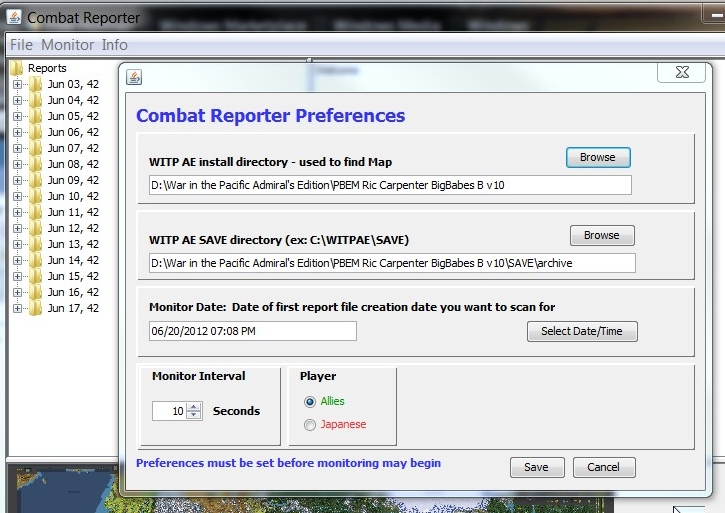Select the Jun 15, 42 report label
725x513 pixels.
point(73,276)
